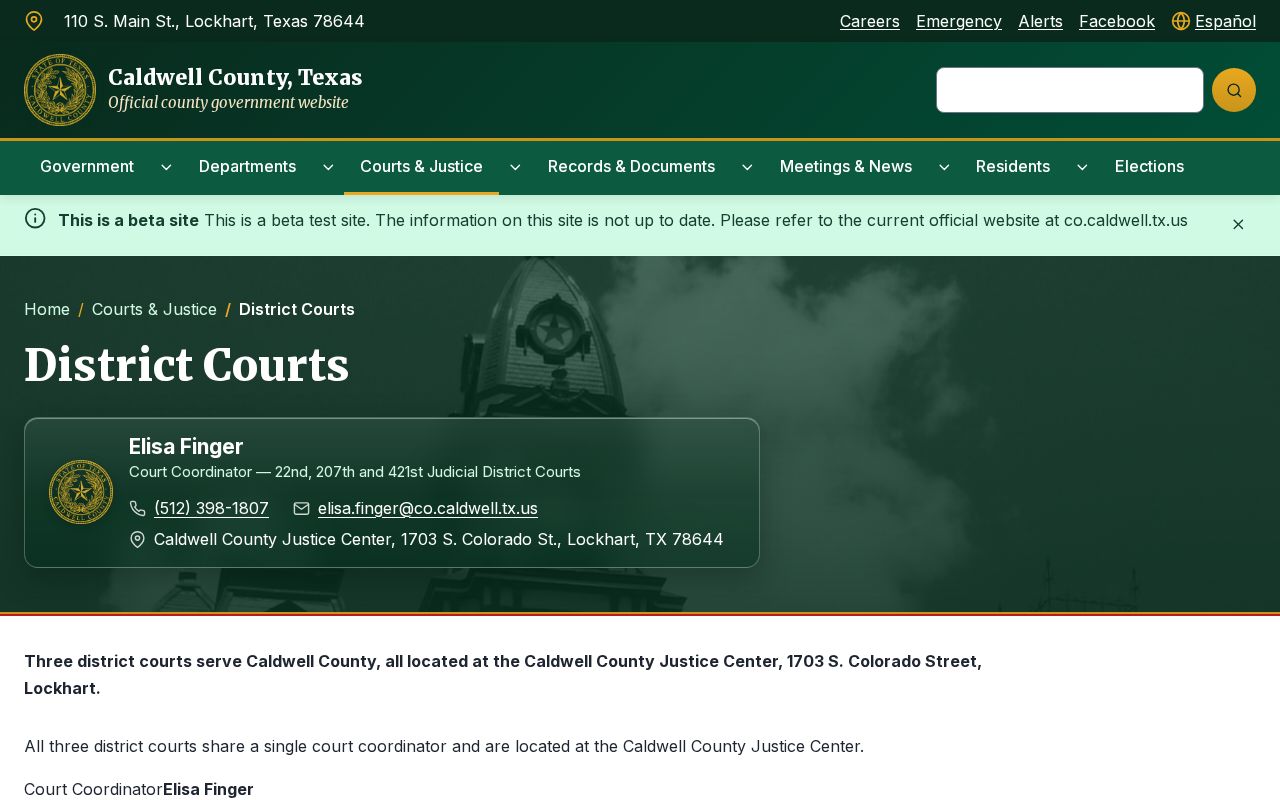Email elisa.finger@co.caldwell.tx.us
This screenshot has height=800, width=1280.
(x=428, y=508)
